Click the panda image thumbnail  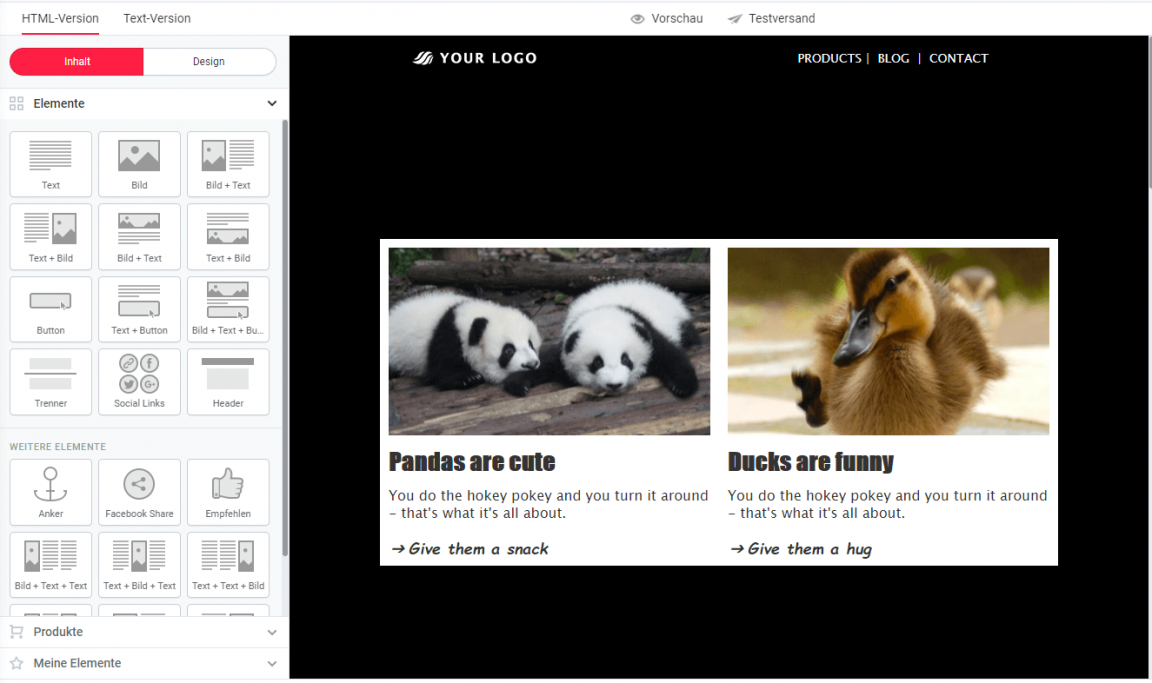coord(549,341)
